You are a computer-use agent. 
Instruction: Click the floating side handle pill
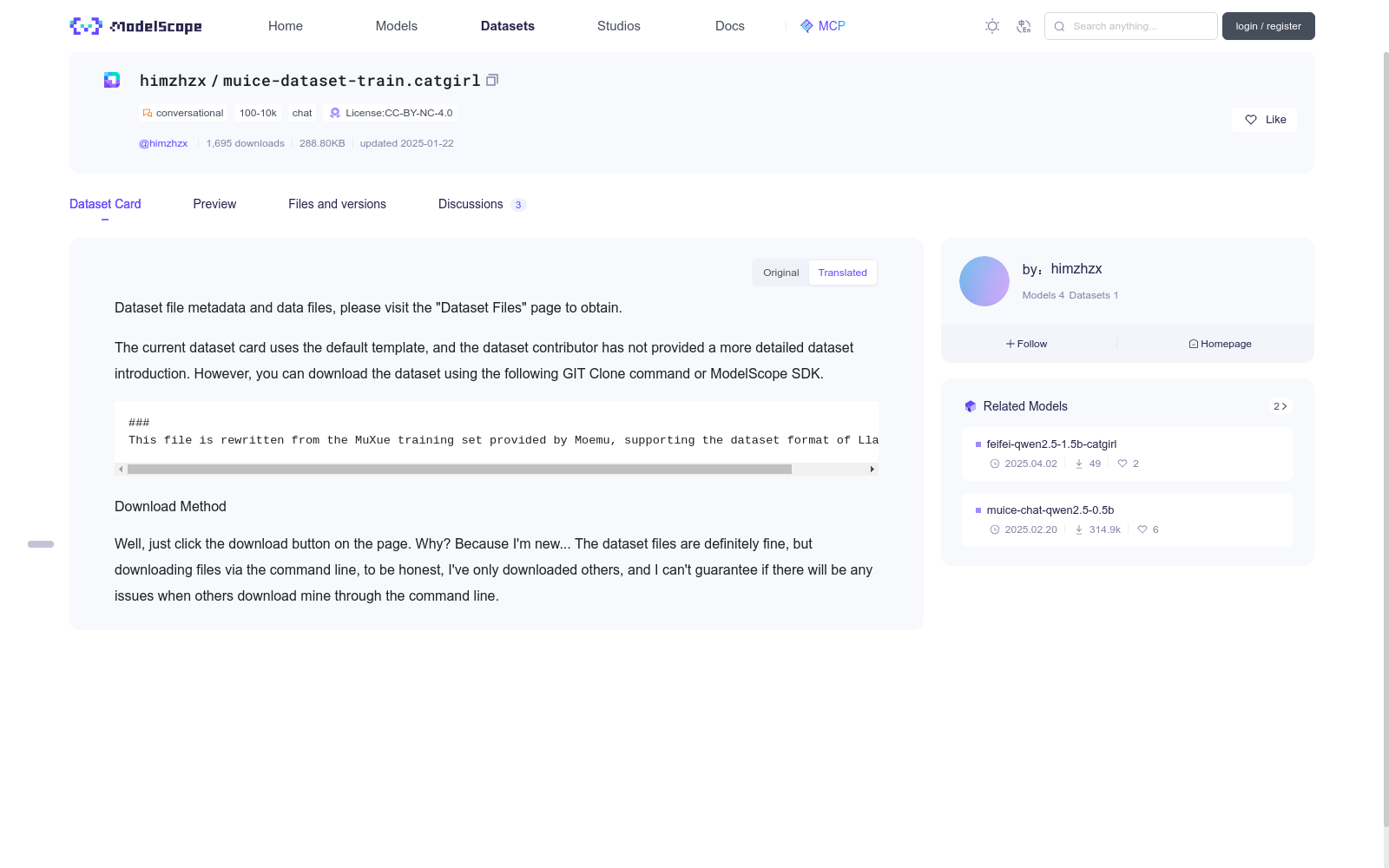click(x=41, y=544)
